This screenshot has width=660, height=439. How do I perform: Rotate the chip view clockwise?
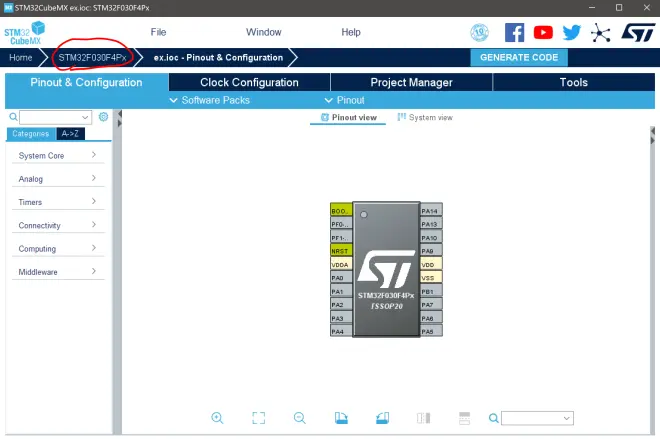click(x=341, y=418)
